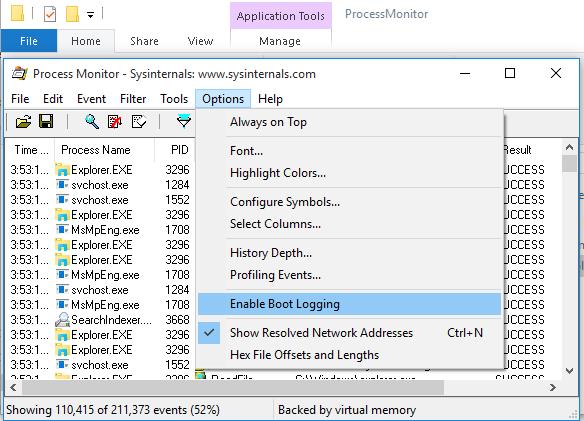
Task: Open Highlight Colors... settings
Action: (349, 173)
